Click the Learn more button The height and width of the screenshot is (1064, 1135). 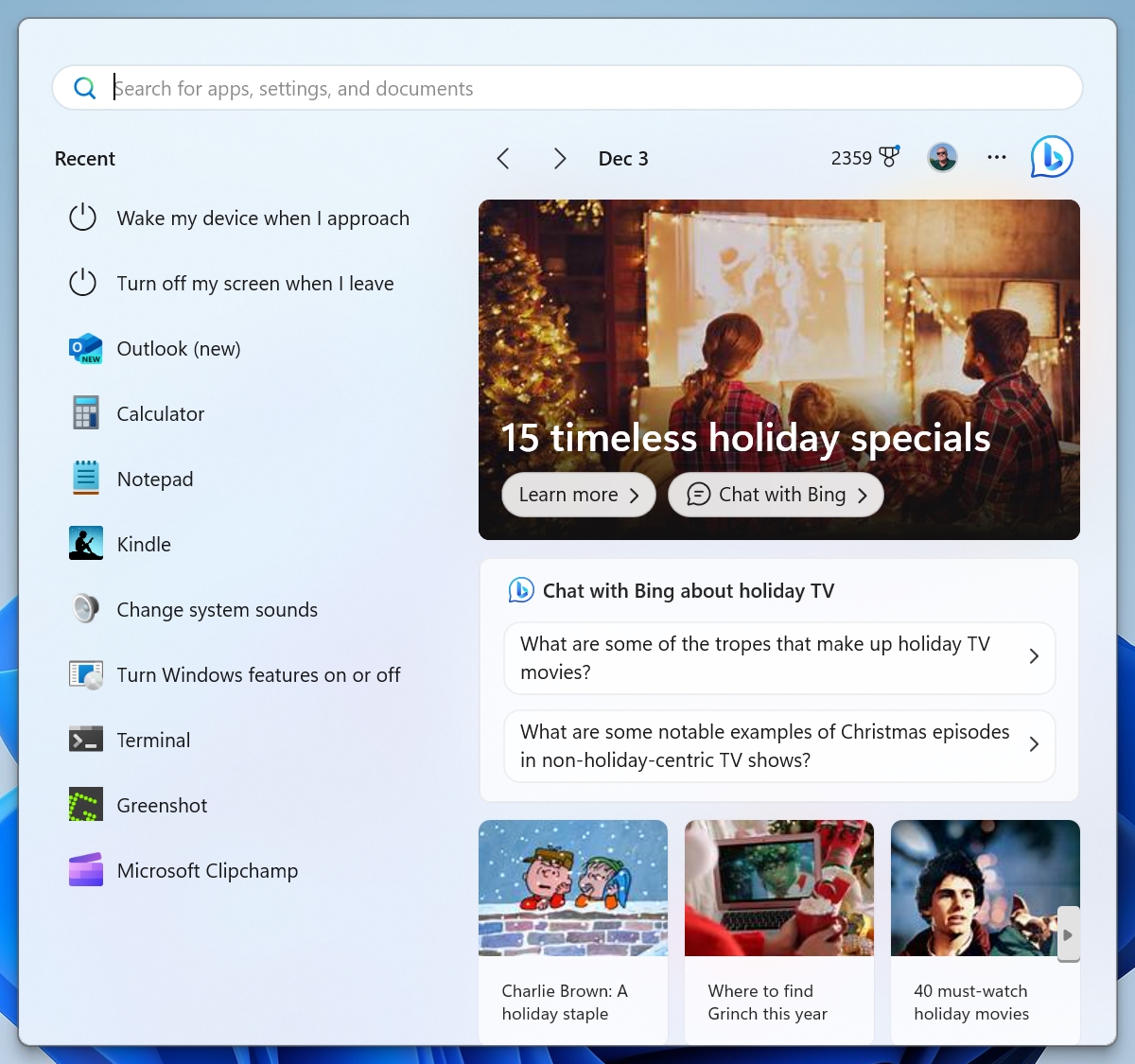(578, 495)
